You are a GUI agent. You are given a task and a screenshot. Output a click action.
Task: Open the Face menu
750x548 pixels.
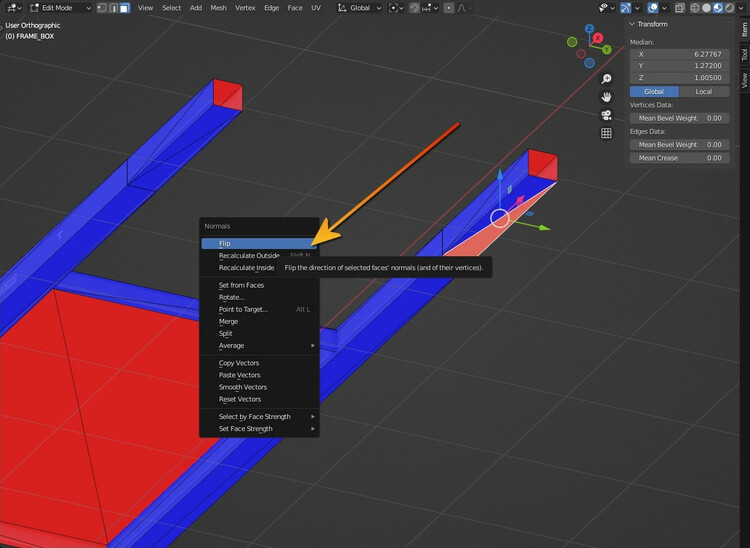point(295,8)
